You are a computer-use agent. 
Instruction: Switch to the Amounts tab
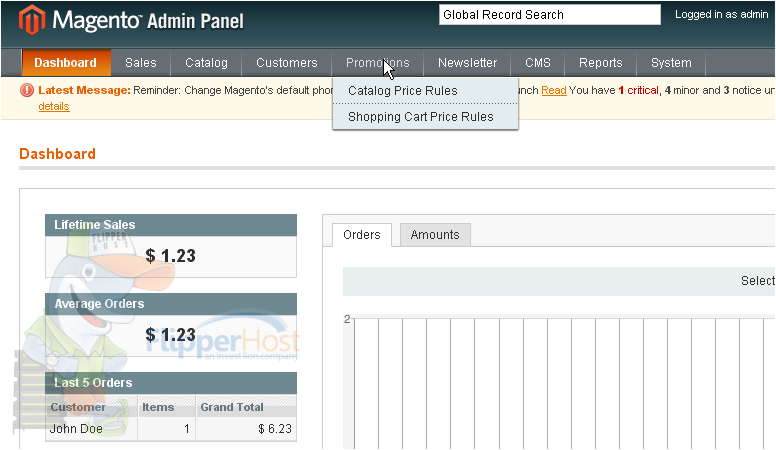[435, 235]
